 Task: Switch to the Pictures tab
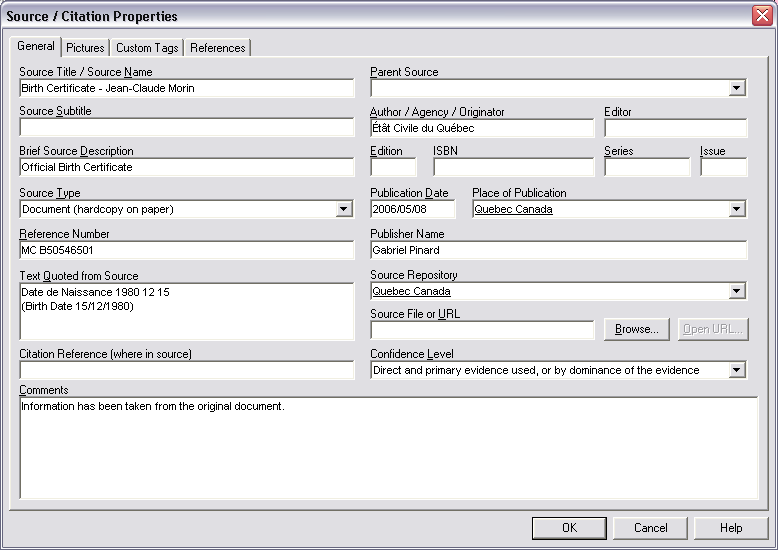click(x=85, y=47)
